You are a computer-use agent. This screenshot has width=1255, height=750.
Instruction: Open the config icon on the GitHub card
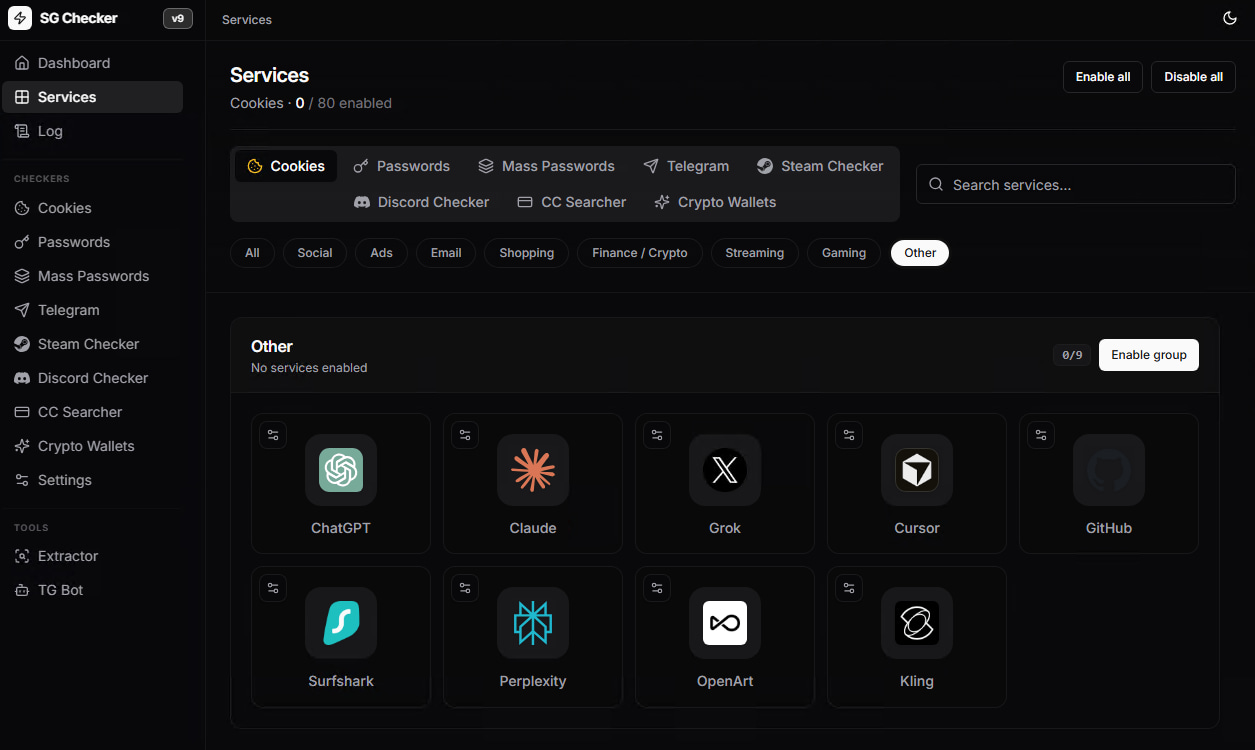coord(1041,435)
